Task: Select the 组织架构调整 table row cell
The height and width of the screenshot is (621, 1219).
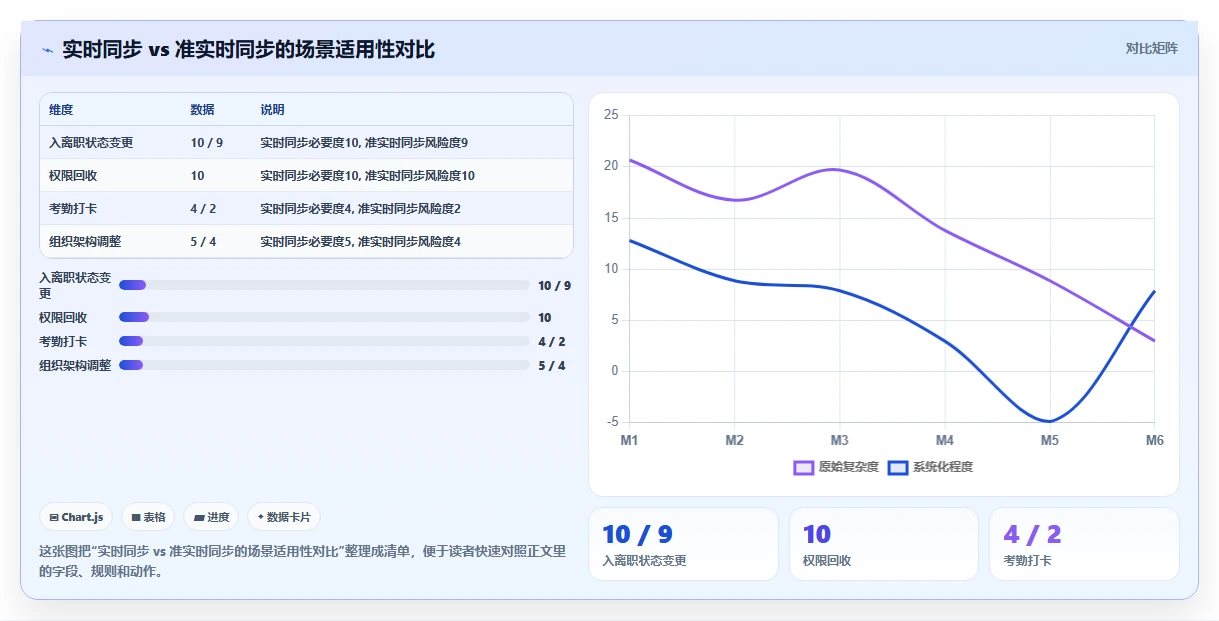Action: tap(85, 242)
